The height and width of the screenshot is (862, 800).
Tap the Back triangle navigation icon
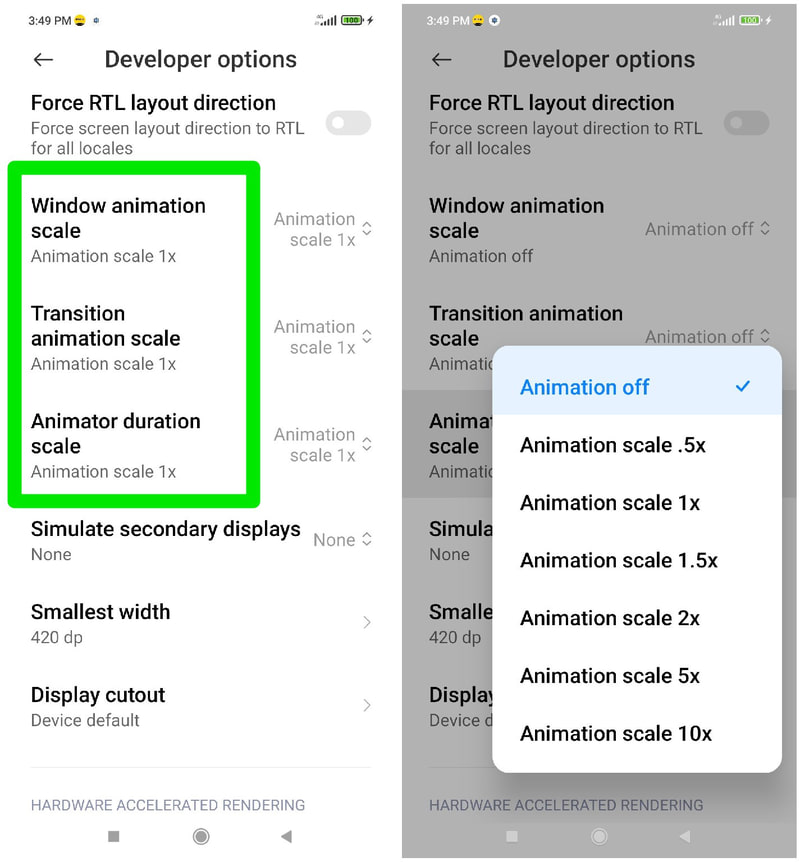point(287,837)
